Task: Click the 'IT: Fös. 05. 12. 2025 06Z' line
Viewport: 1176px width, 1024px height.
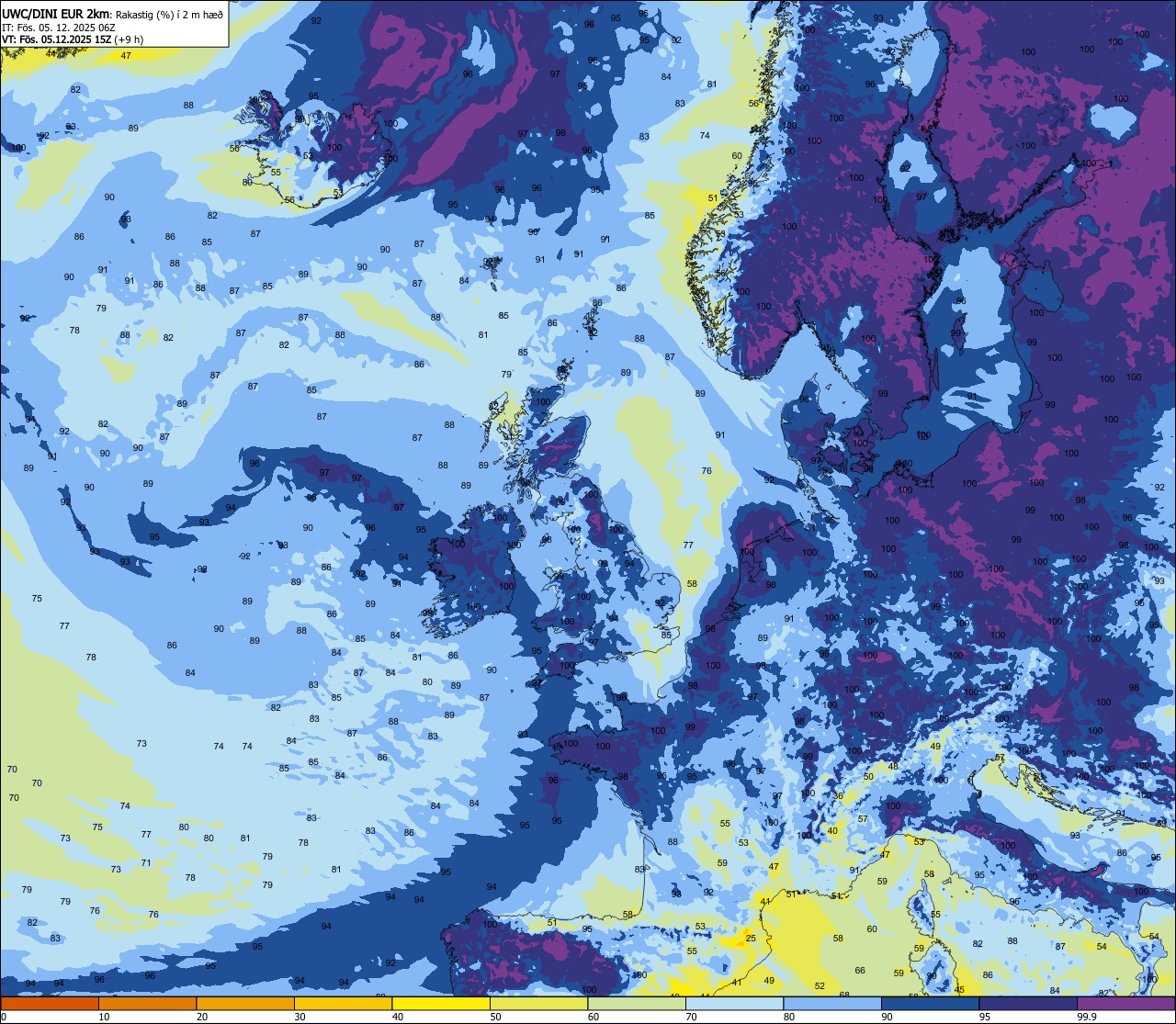Action: pos(58,27)
